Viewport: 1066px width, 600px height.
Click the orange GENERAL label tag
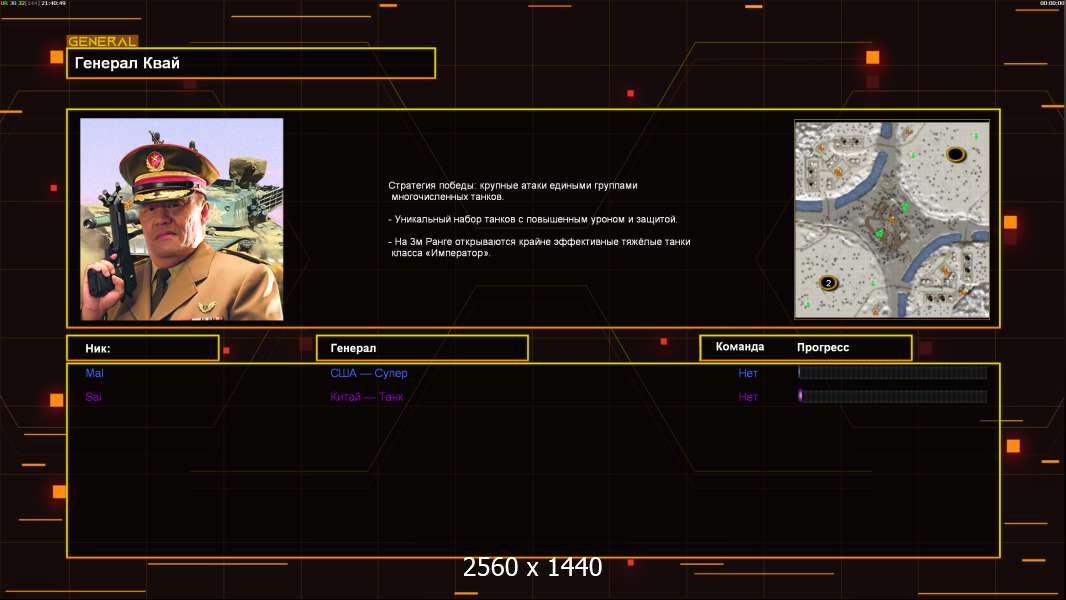(x=102, y=42)
